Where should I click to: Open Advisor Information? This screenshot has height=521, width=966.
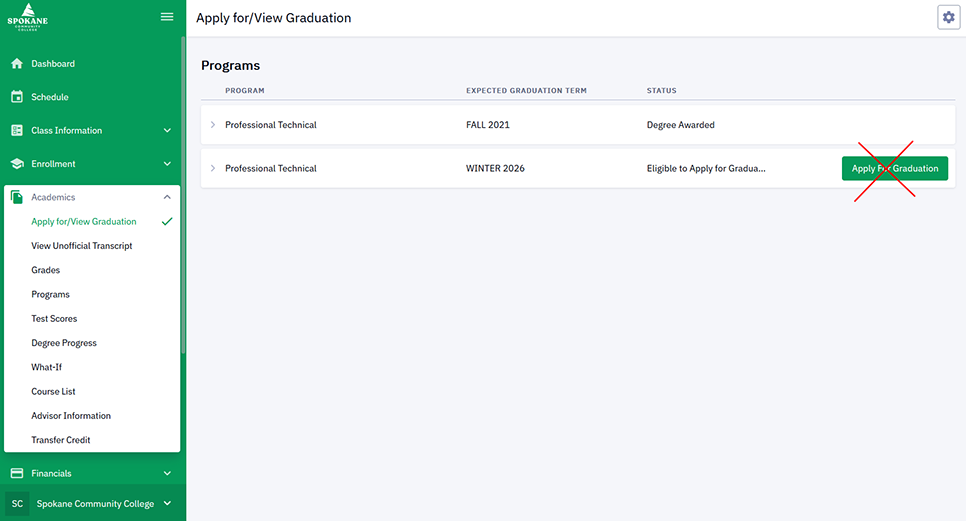71,416
